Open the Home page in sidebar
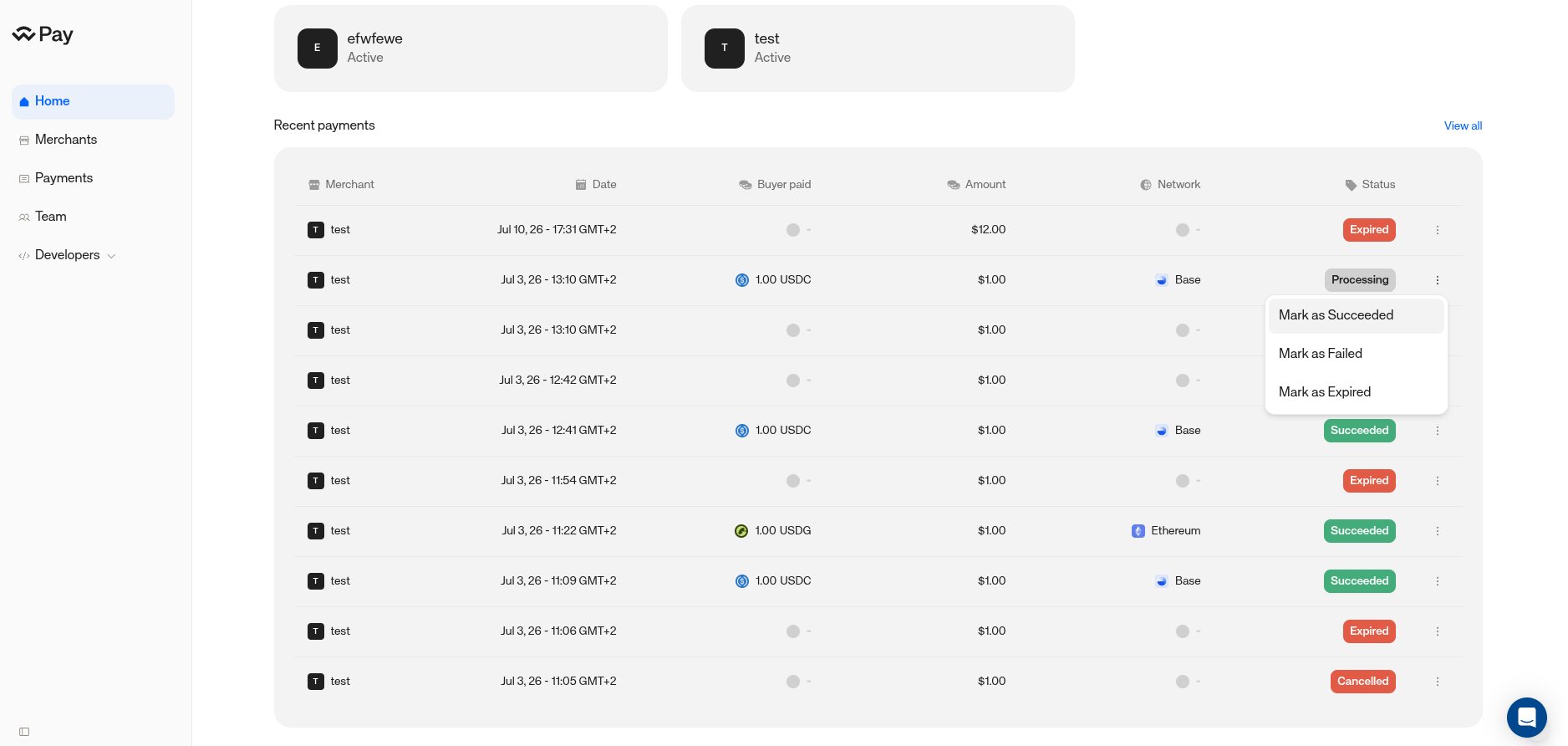The width and height of the screenshot is (1568, 746). (93, 101)
